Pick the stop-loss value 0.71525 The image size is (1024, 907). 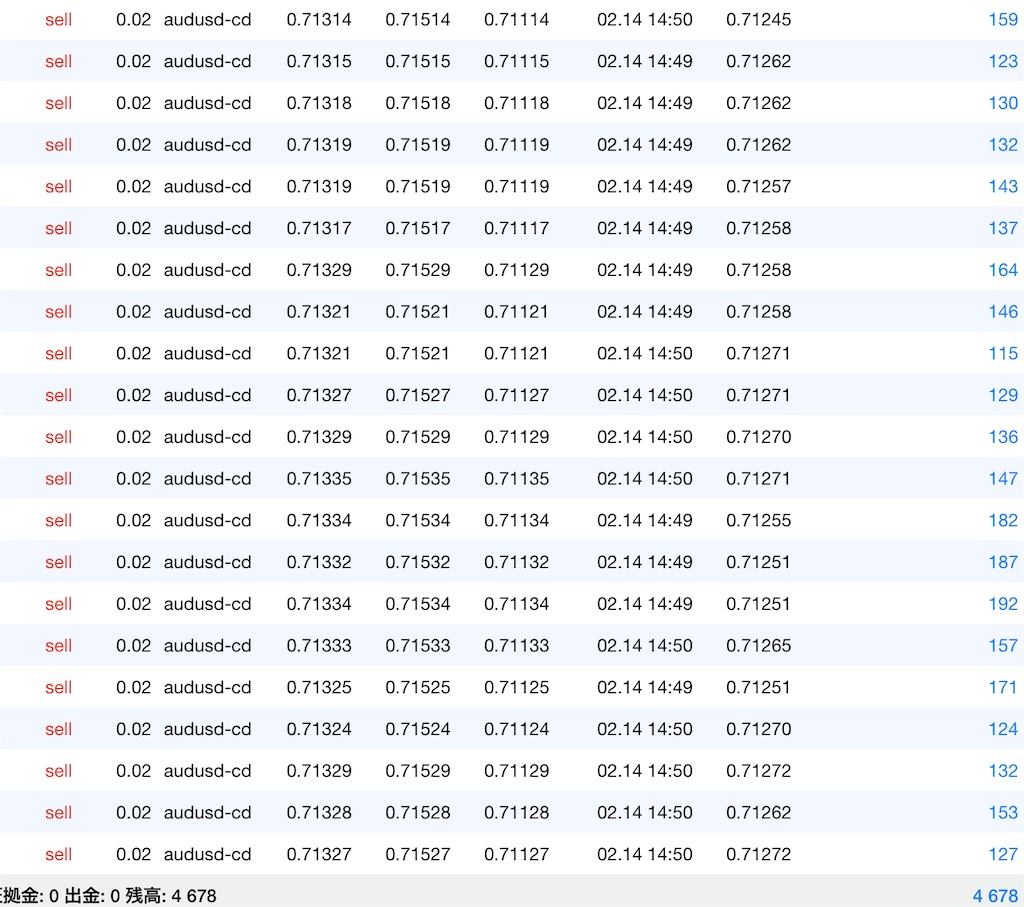tap(418, 688)
